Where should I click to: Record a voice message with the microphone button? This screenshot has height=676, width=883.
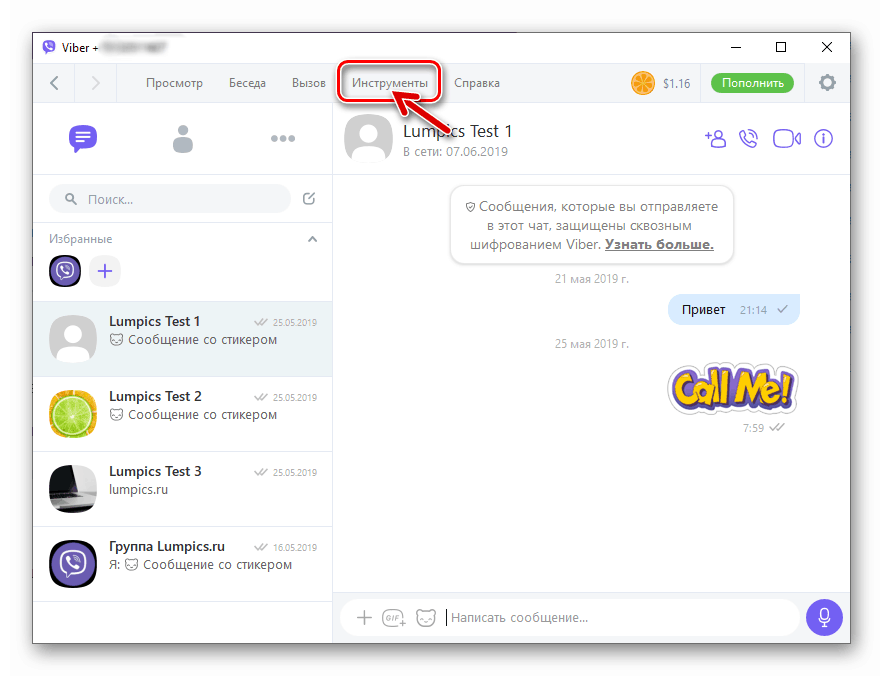coord(824,617)
